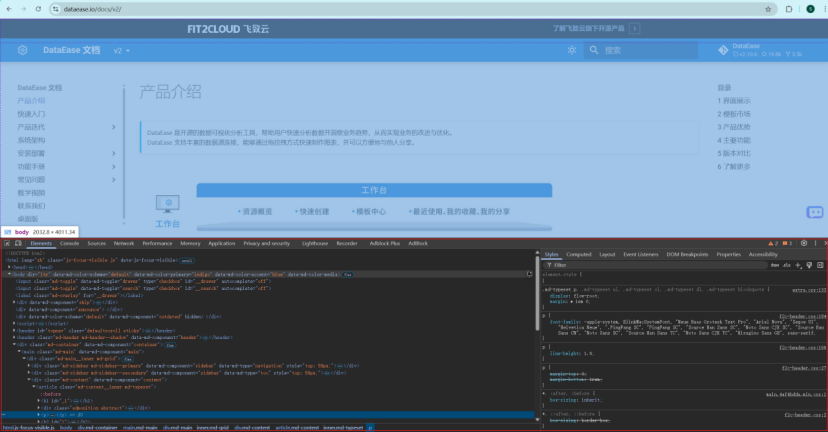The width and height of the screenshot is (828, 432).
Task: Open the Recorder tab
Action: click(347, 243)
